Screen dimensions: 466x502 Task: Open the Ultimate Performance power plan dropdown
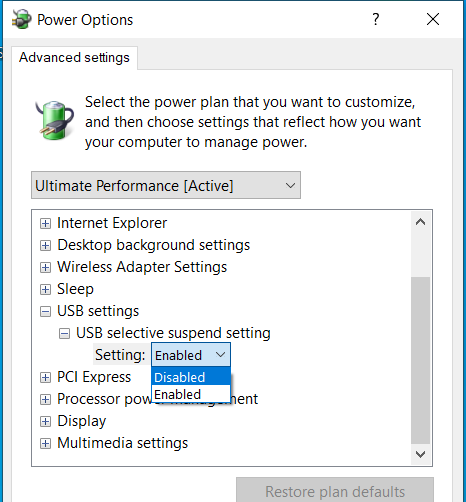coord(166,185)
